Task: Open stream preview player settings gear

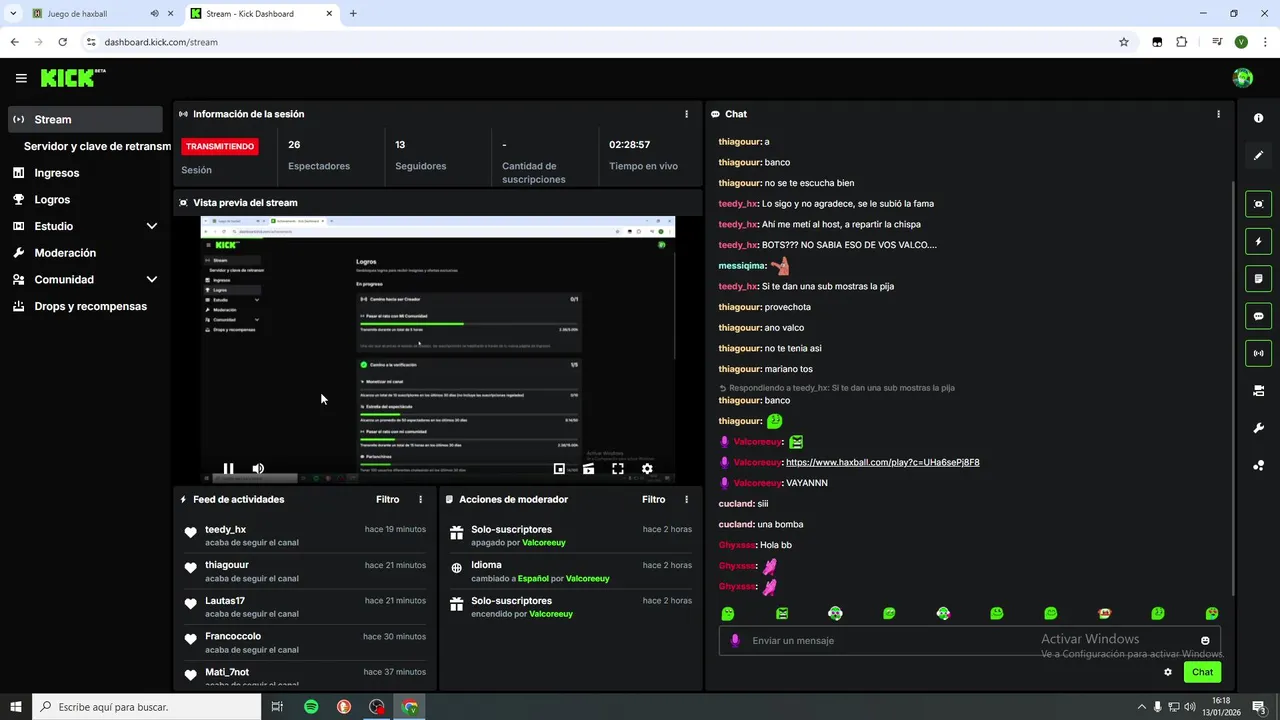Action: 647,468
